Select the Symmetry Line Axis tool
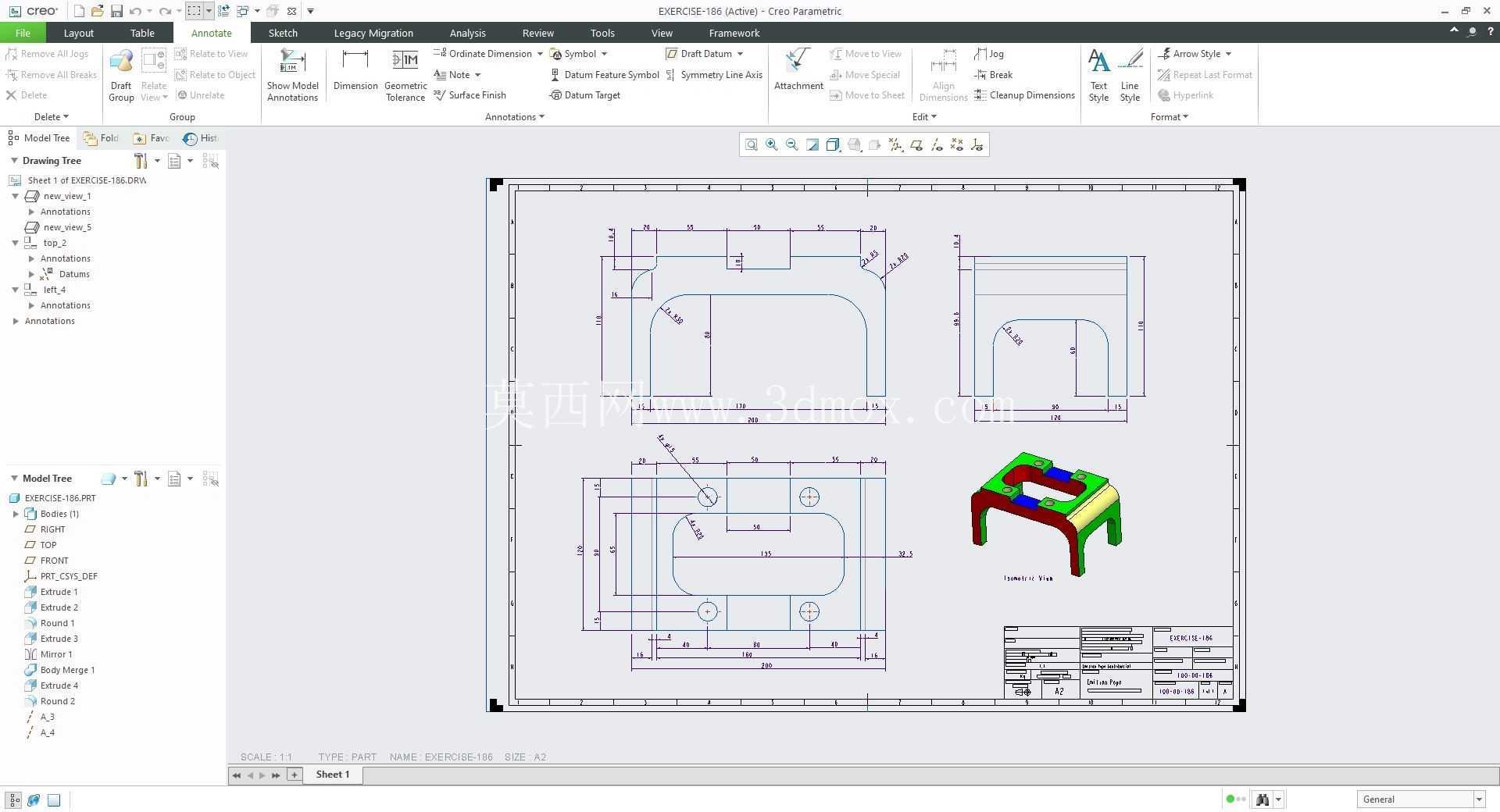 714,75
